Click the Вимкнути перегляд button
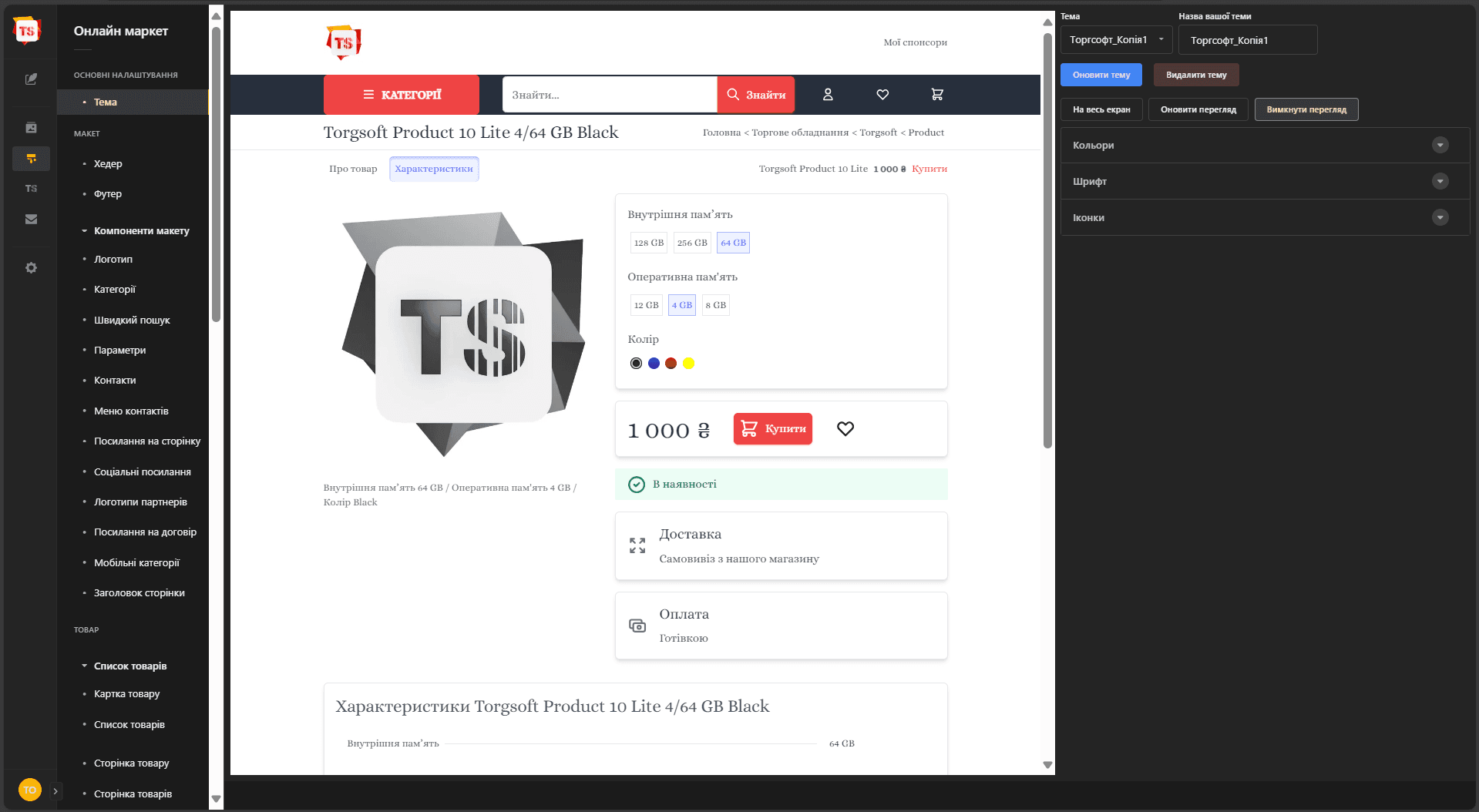1479x812 pixels. 1306,109
